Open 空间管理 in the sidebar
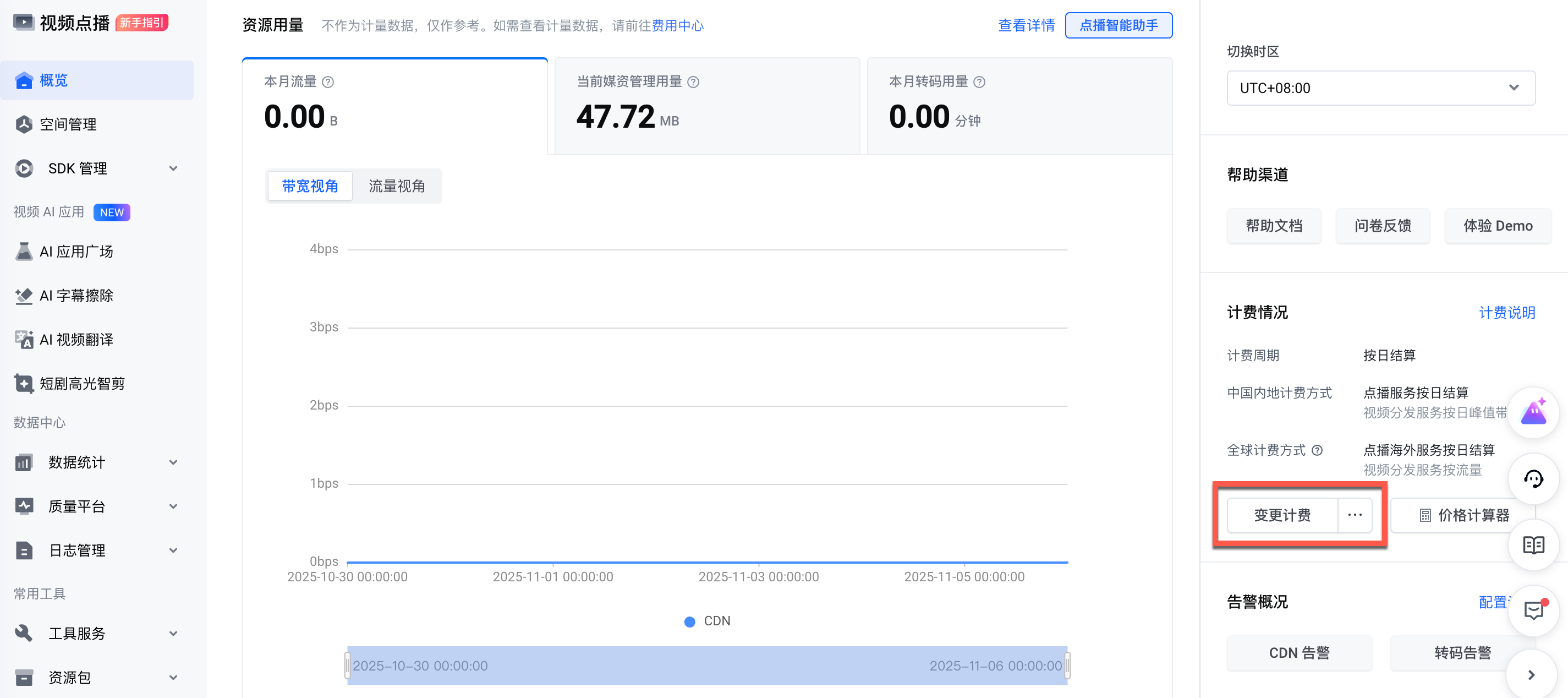Viewport: 1568px width, 698px height. click(68, 125)
